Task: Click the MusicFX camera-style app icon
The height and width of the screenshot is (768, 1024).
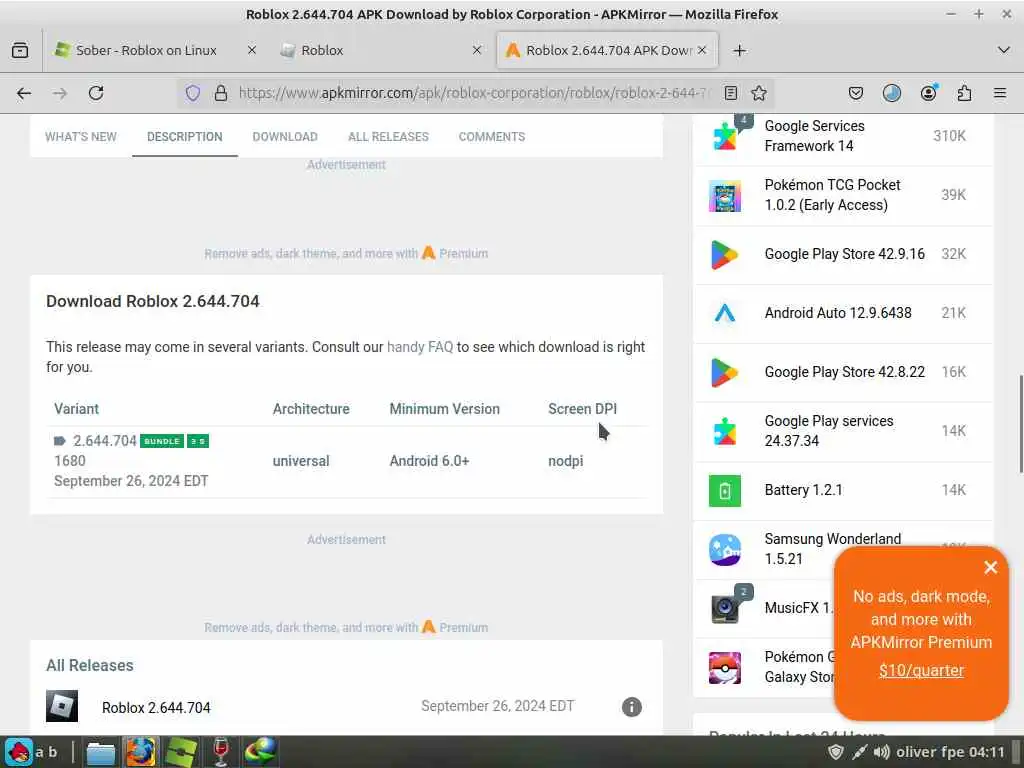Action: pyautogui.click(x=725, y=608)
